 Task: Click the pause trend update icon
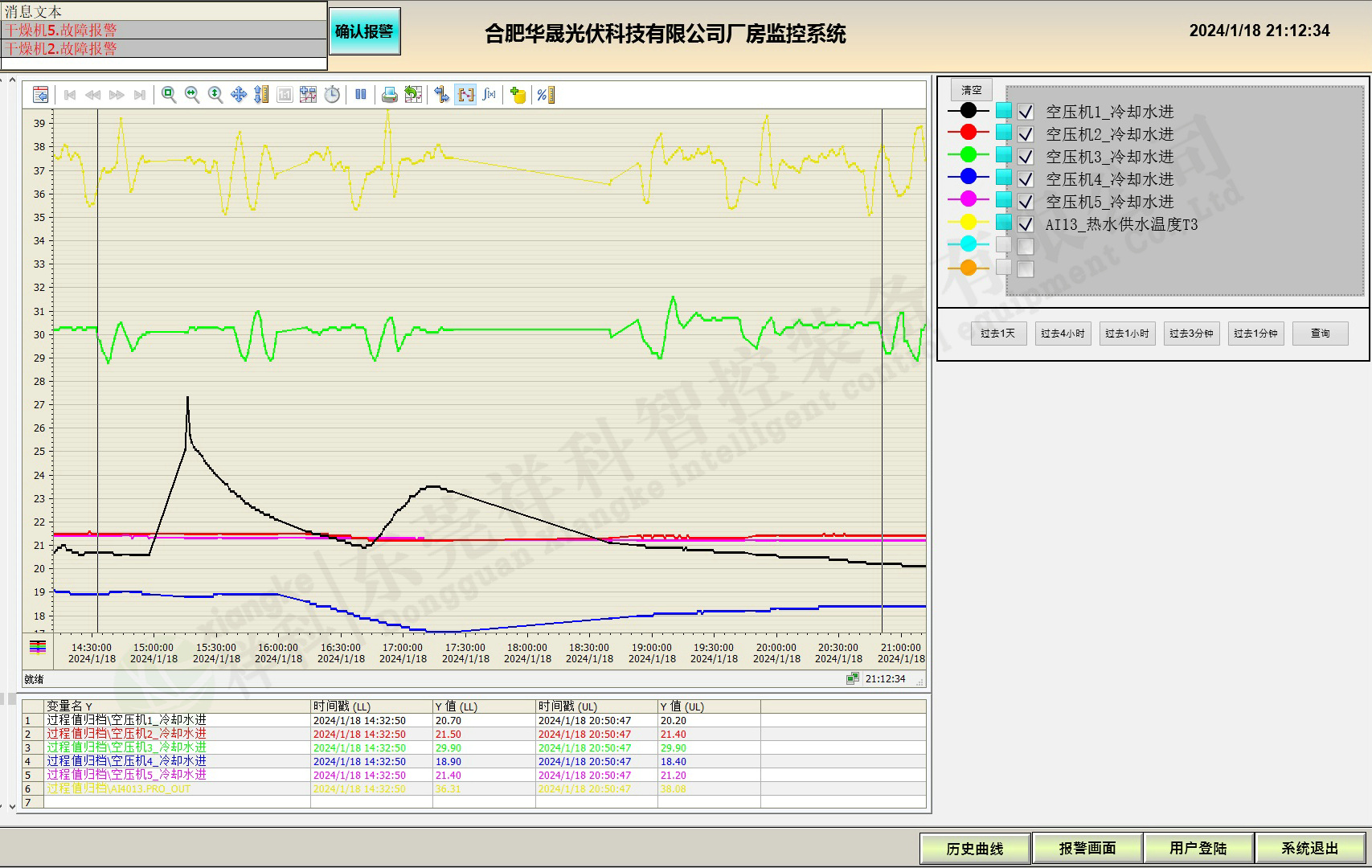click(x=361, y=95)
